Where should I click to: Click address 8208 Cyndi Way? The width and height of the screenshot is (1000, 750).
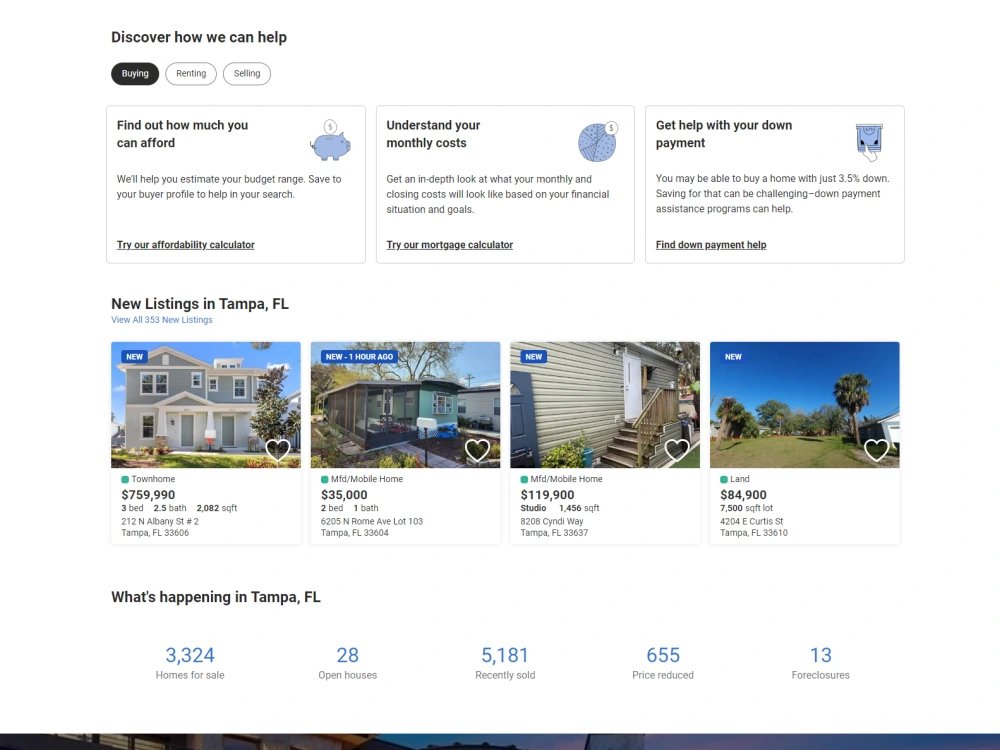click(x=552, y=522)
